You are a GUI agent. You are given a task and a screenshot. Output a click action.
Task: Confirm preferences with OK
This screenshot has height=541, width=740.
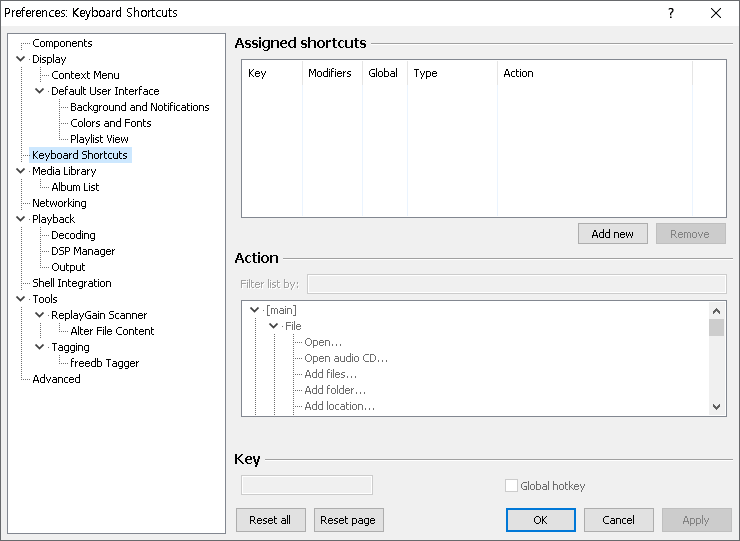[x=541, y=520]
